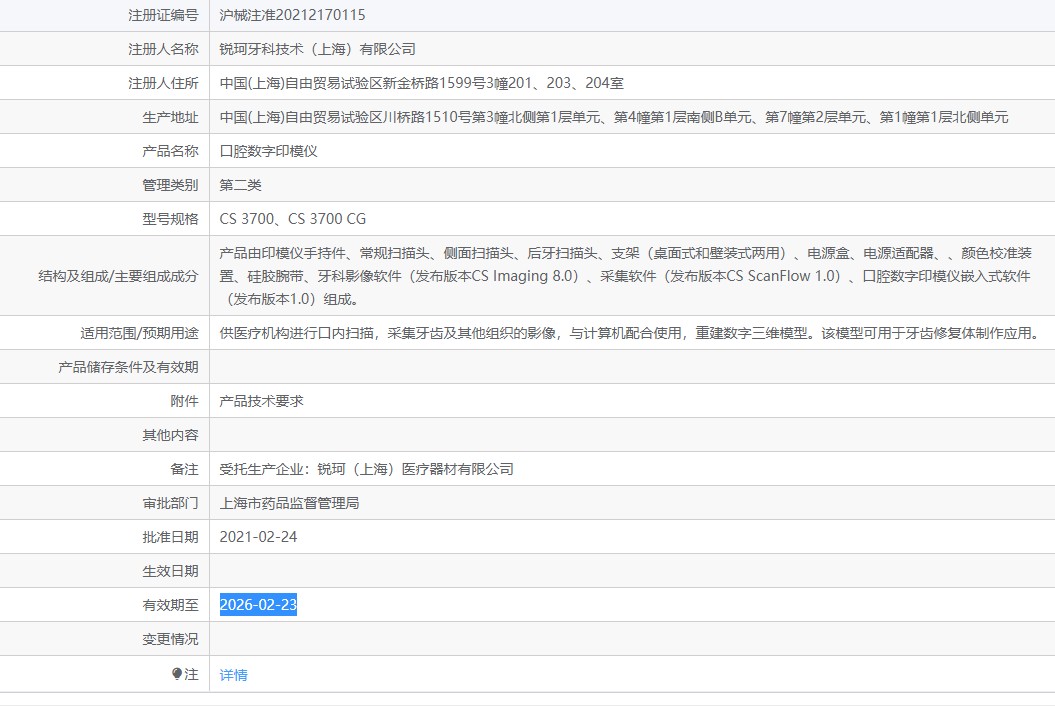This screenshot has width=1055, height=706.
Task: Click the registrant address containing 新金桥路1599号
Action: click(422, 83)
